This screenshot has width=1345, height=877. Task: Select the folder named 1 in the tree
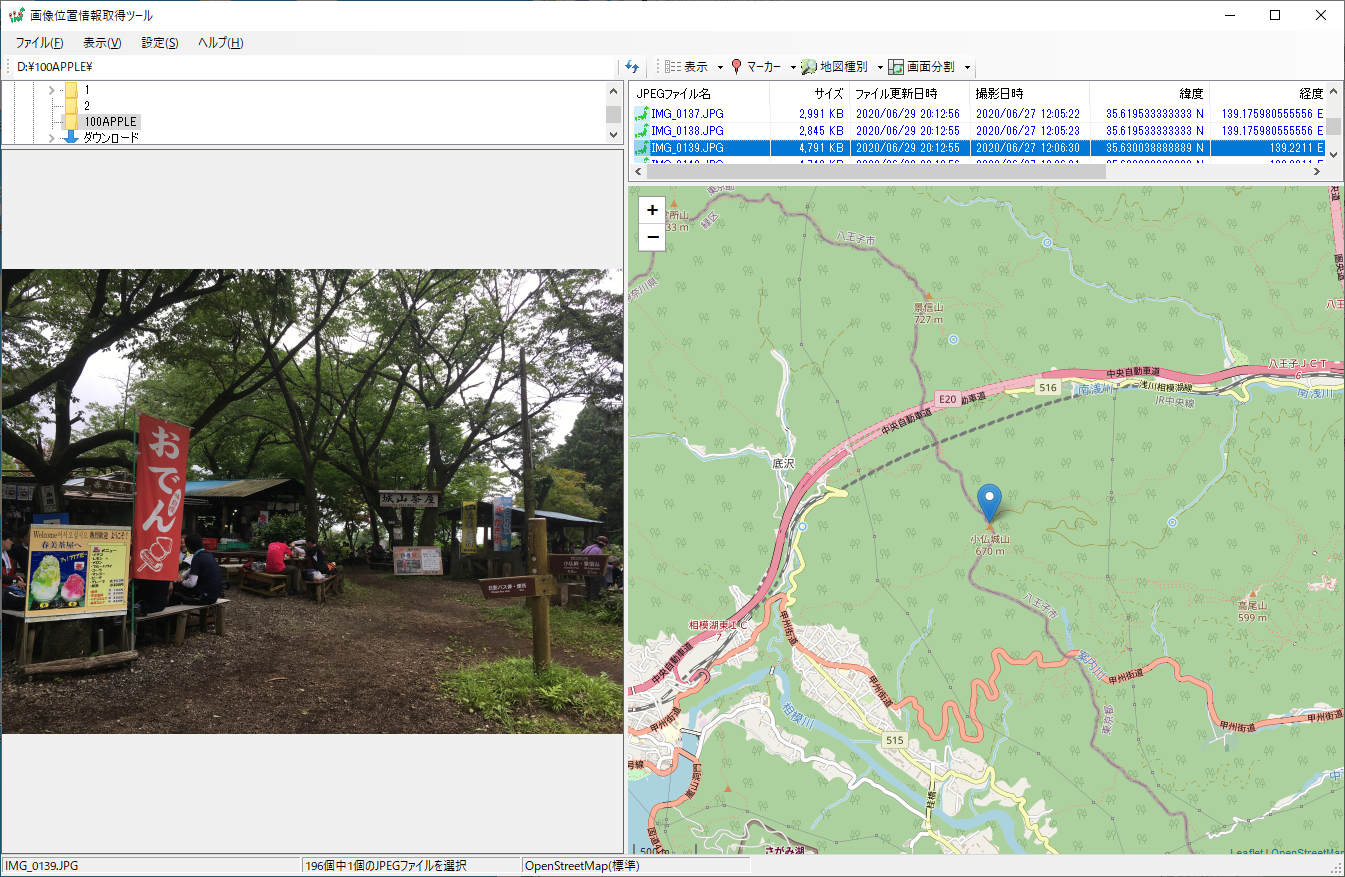click(x=87, y=90)
